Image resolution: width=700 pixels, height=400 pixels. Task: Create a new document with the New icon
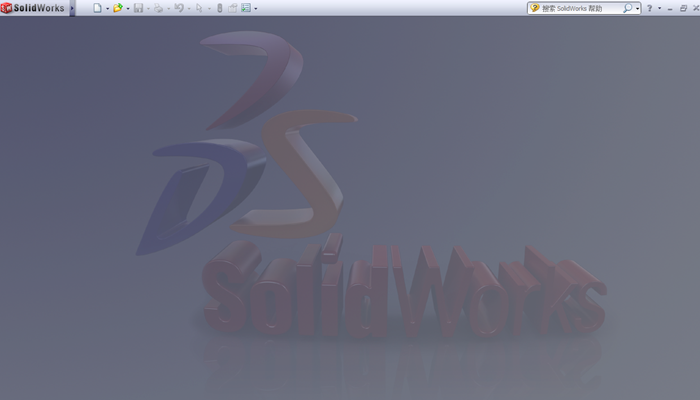tap(97, 8)
